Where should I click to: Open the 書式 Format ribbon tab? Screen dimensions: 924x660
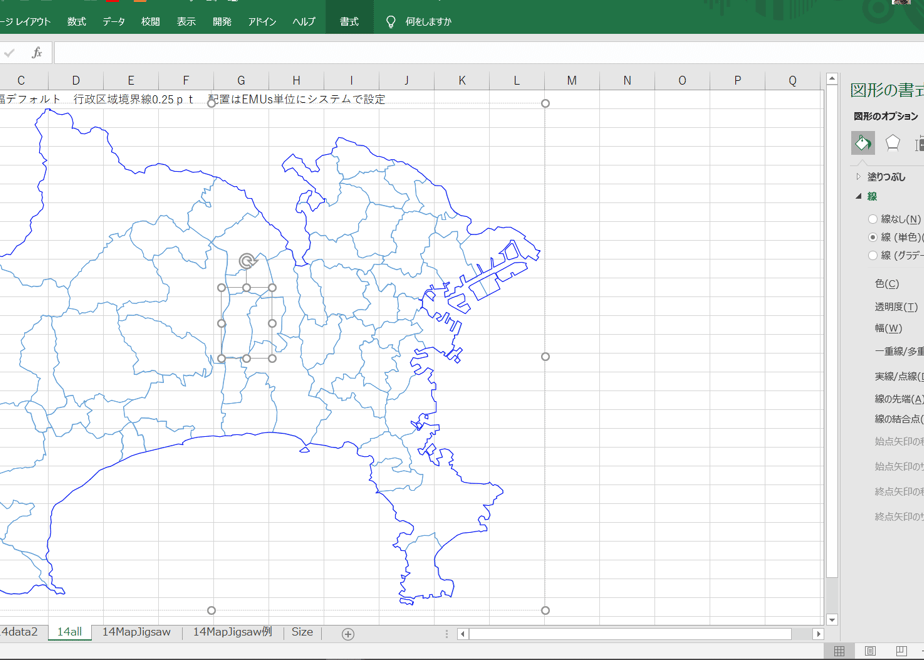349,22
